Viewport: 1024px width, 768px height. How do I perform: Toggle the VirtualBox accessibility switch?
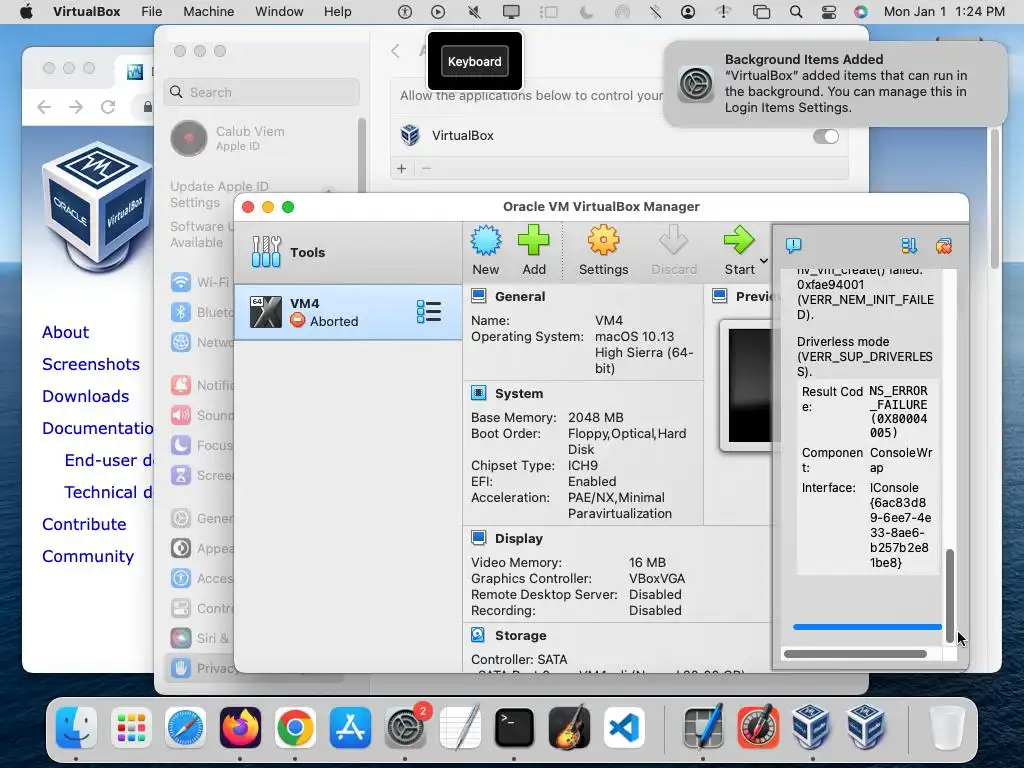pos(825,136)
